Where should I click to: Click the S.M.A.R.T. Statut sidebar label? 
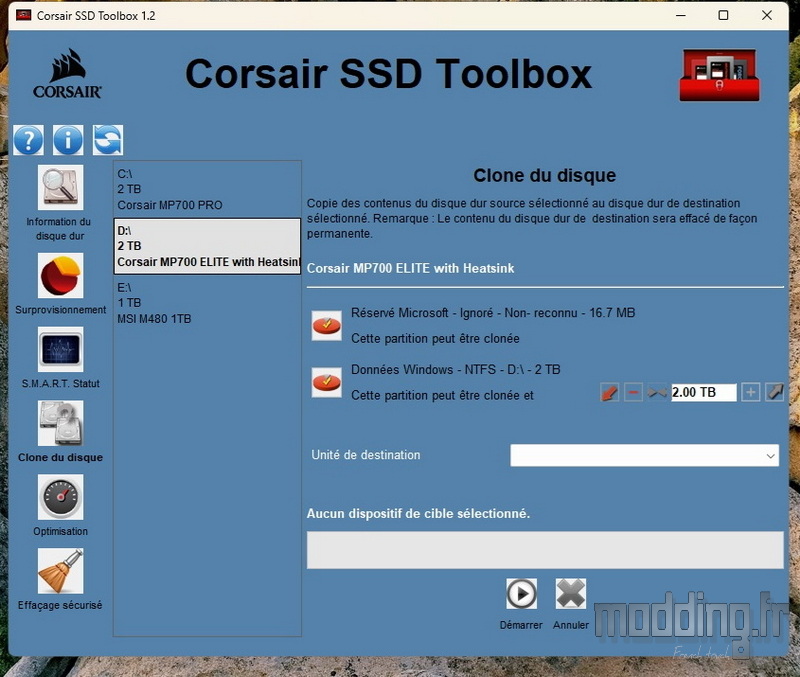[60, 384]
